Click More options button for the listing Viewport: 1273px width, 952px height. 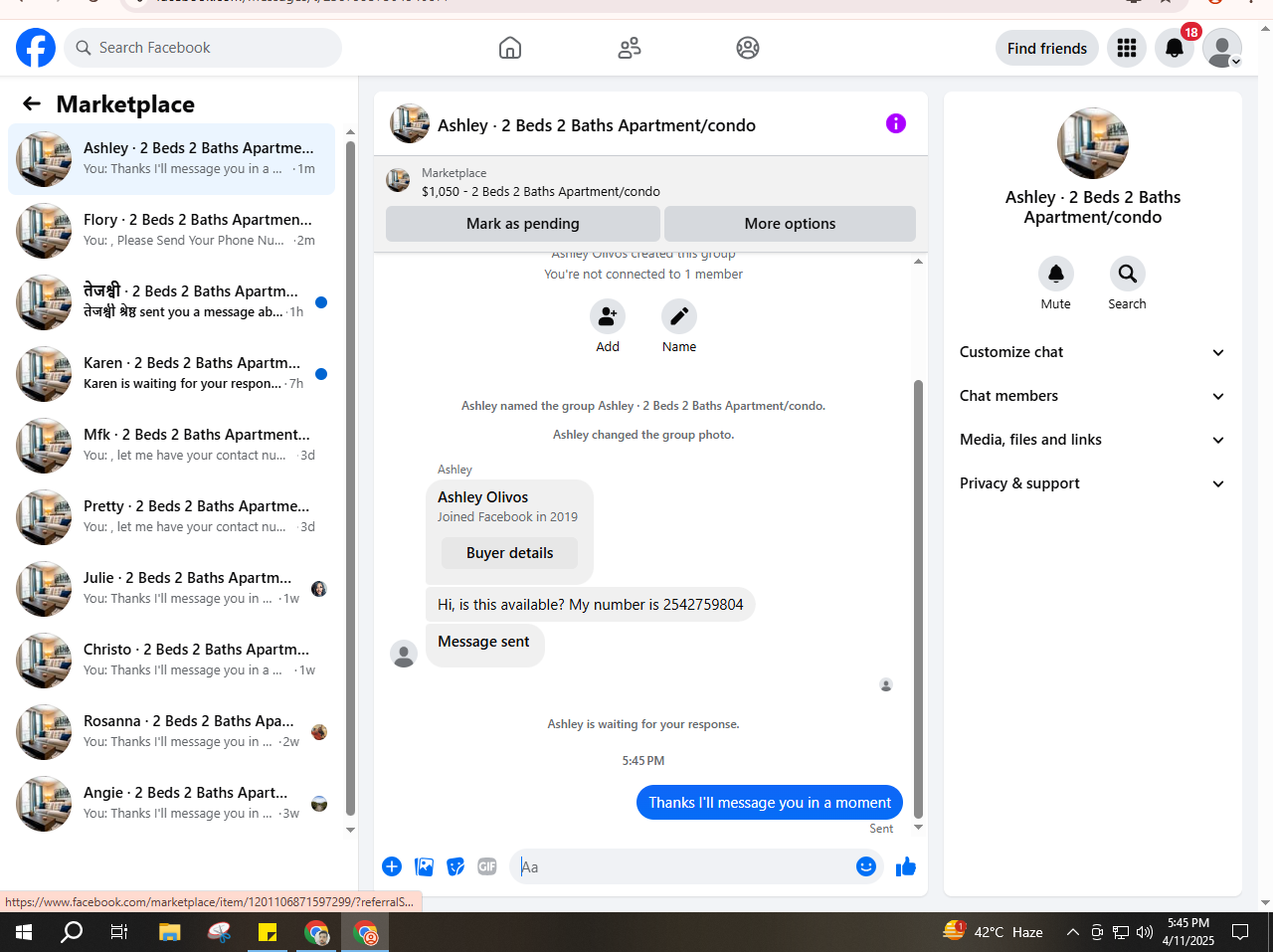coord(790,224)
